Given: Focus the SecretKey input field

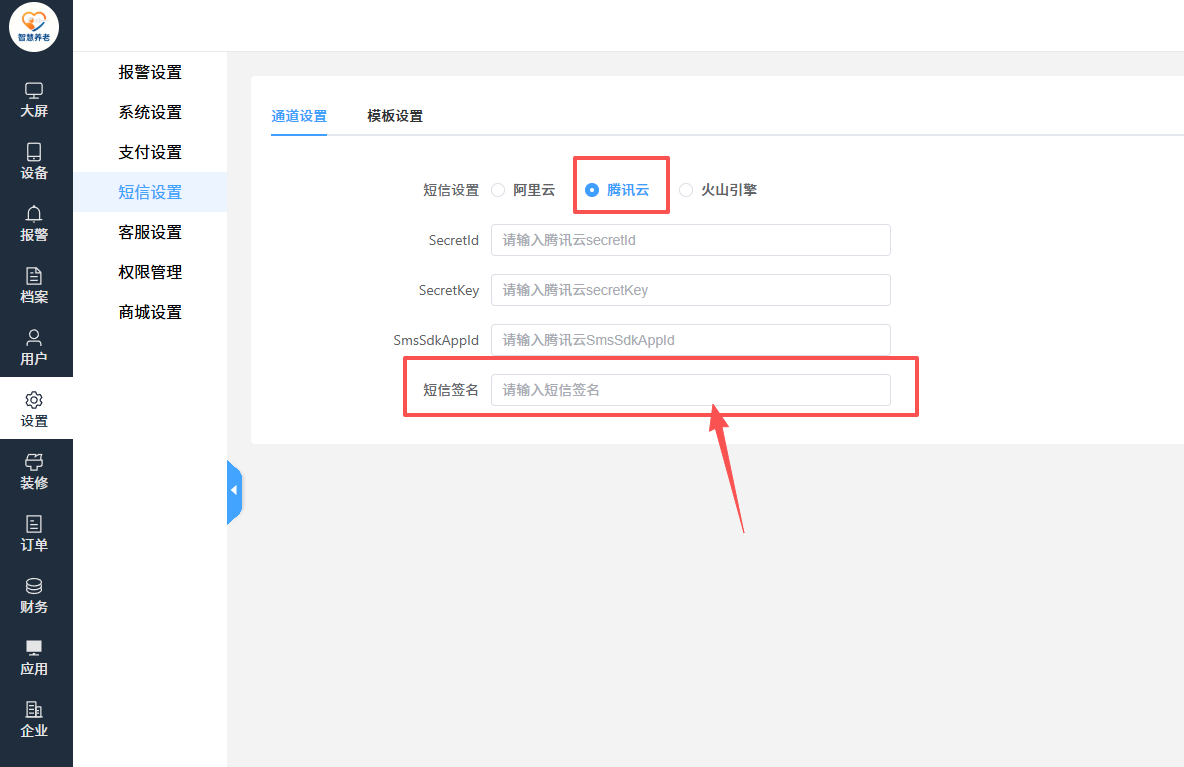Looking at the screenshot, I should tap(691, 290).
